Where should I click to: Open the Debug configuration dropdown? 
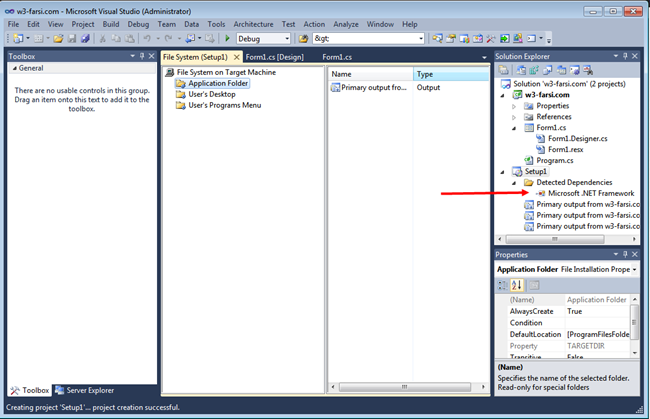[286, 39]
